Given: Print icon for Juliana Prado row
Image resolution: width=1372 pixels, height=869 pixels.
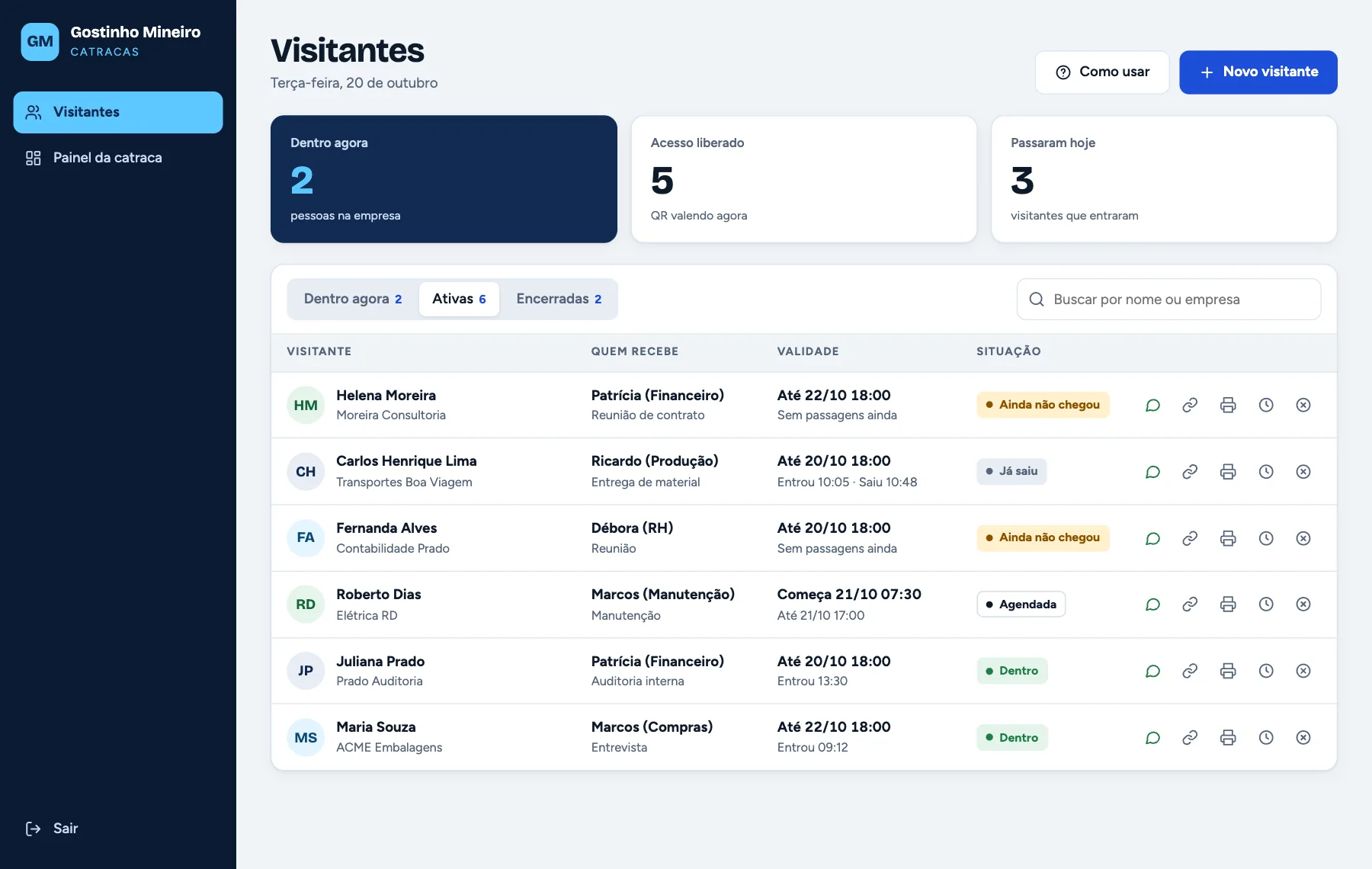Looking at the screenshot, I should pos(1228,671).
